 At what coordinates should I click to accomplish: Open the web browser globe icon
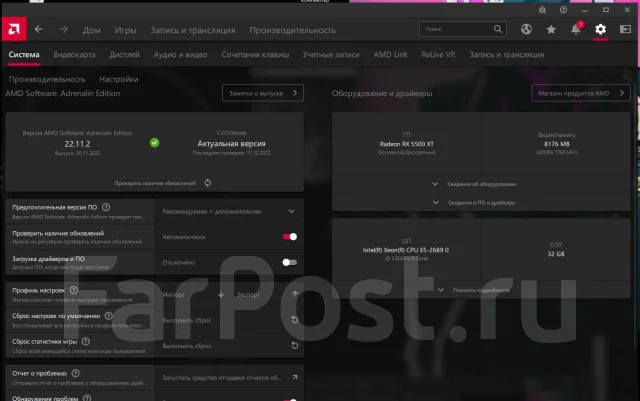click(x=526, y=29)
